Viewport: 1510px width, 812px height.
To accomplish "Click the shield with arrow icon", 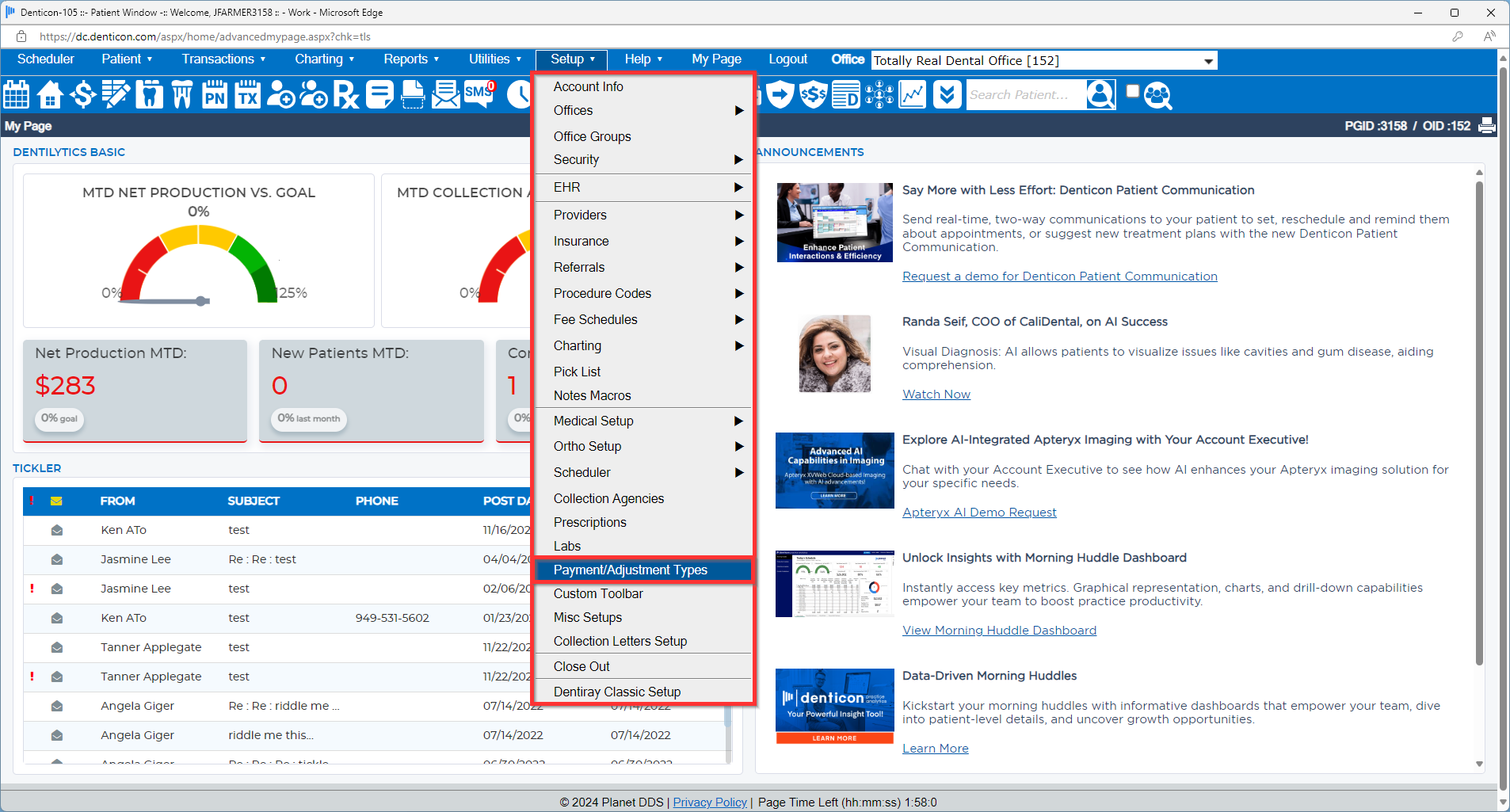I will (x=780, y=95).
